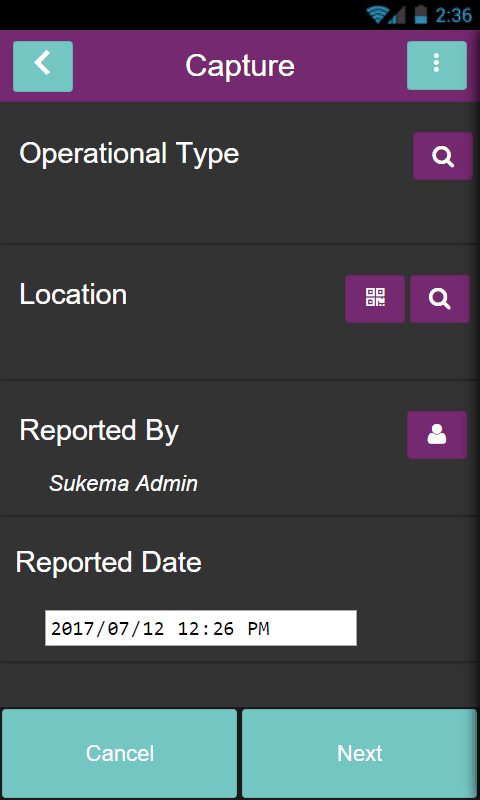Select a person for Reported By
Viewport: 480px width, 800px height.
(x=437, y=435)
